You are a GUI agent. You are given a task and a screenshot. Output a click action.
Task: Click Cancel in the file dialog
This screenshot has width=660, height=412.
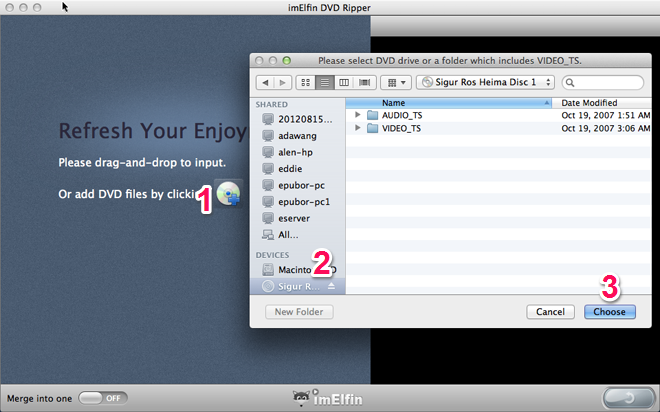pos(550,312)
